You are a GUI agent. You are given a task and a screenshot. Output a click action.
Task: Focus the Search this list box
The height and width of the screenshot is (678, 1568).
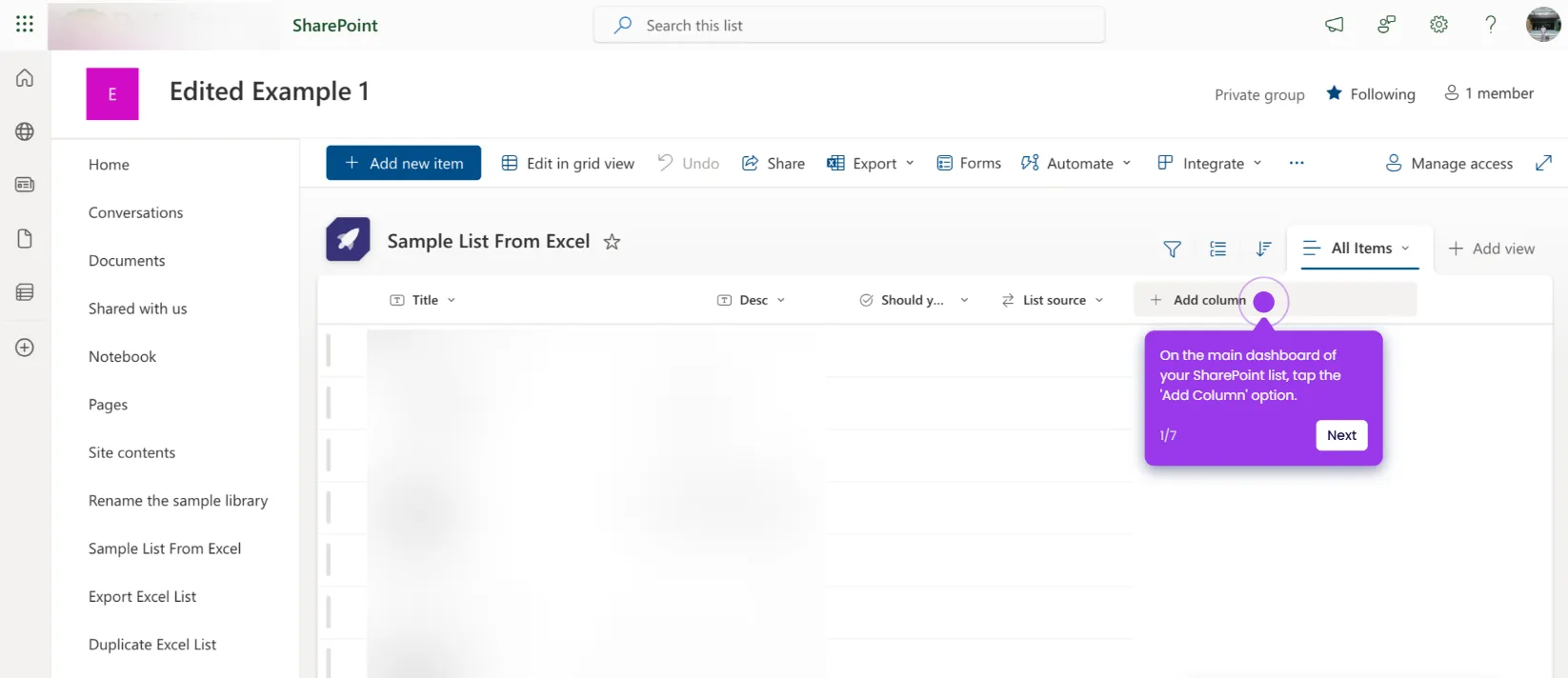tap(849, 25)
